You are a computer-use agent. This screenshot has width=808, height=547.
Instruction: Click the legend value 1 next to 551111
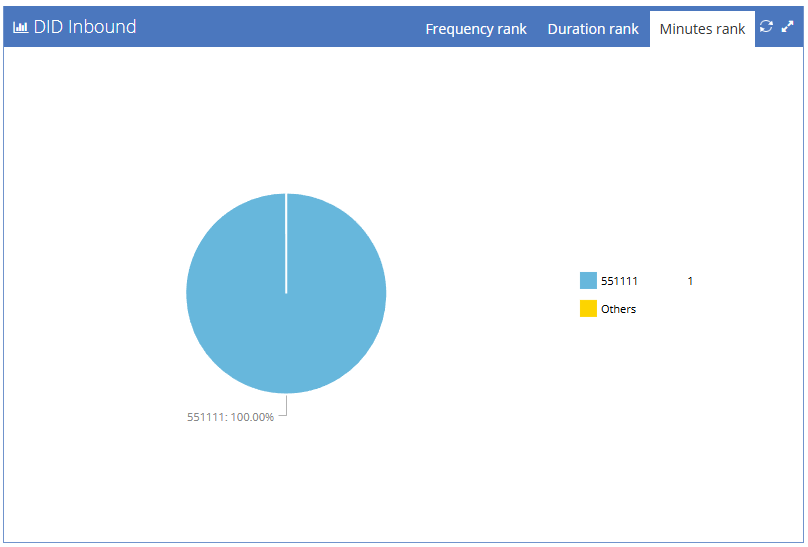[690, 281]
